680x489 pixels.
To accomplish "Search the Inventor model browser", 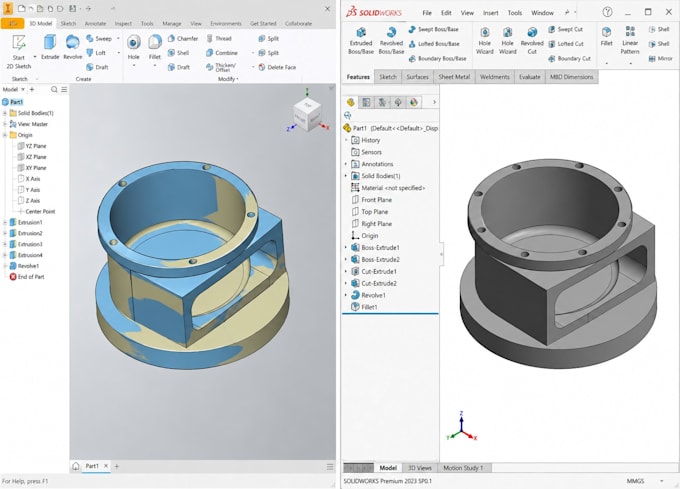I will click(x=54, y=89).
